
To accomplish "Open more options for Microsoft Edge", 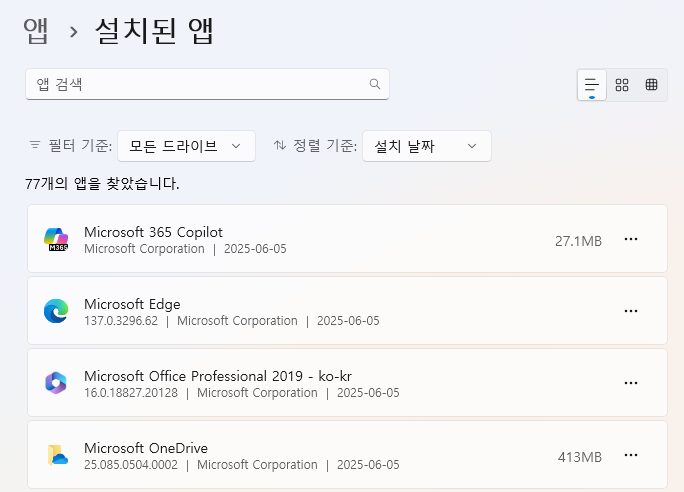I will tap(631, 311).
